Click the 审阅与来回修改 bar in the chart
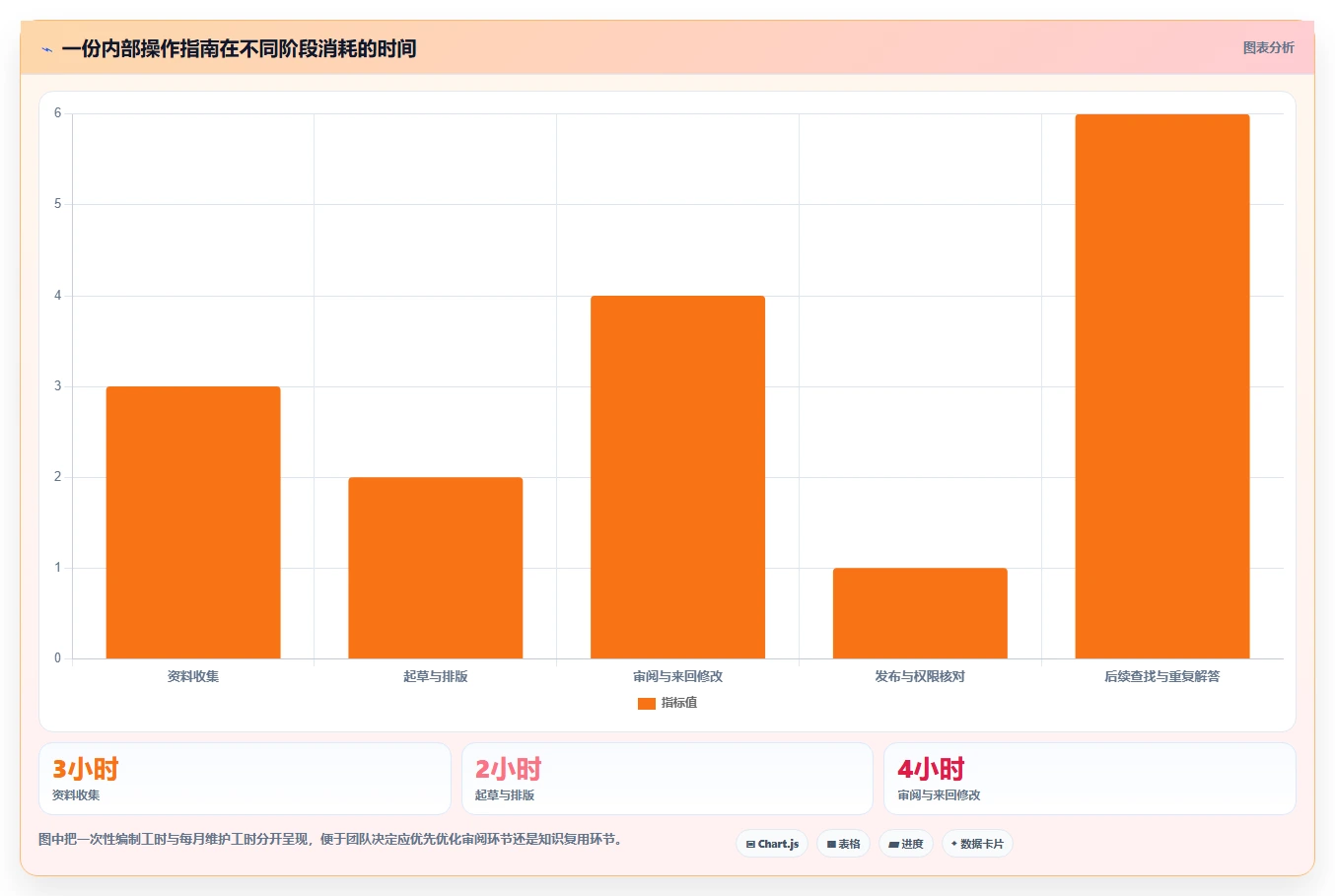The image size is (1335, 896). (x=677, y=477)
